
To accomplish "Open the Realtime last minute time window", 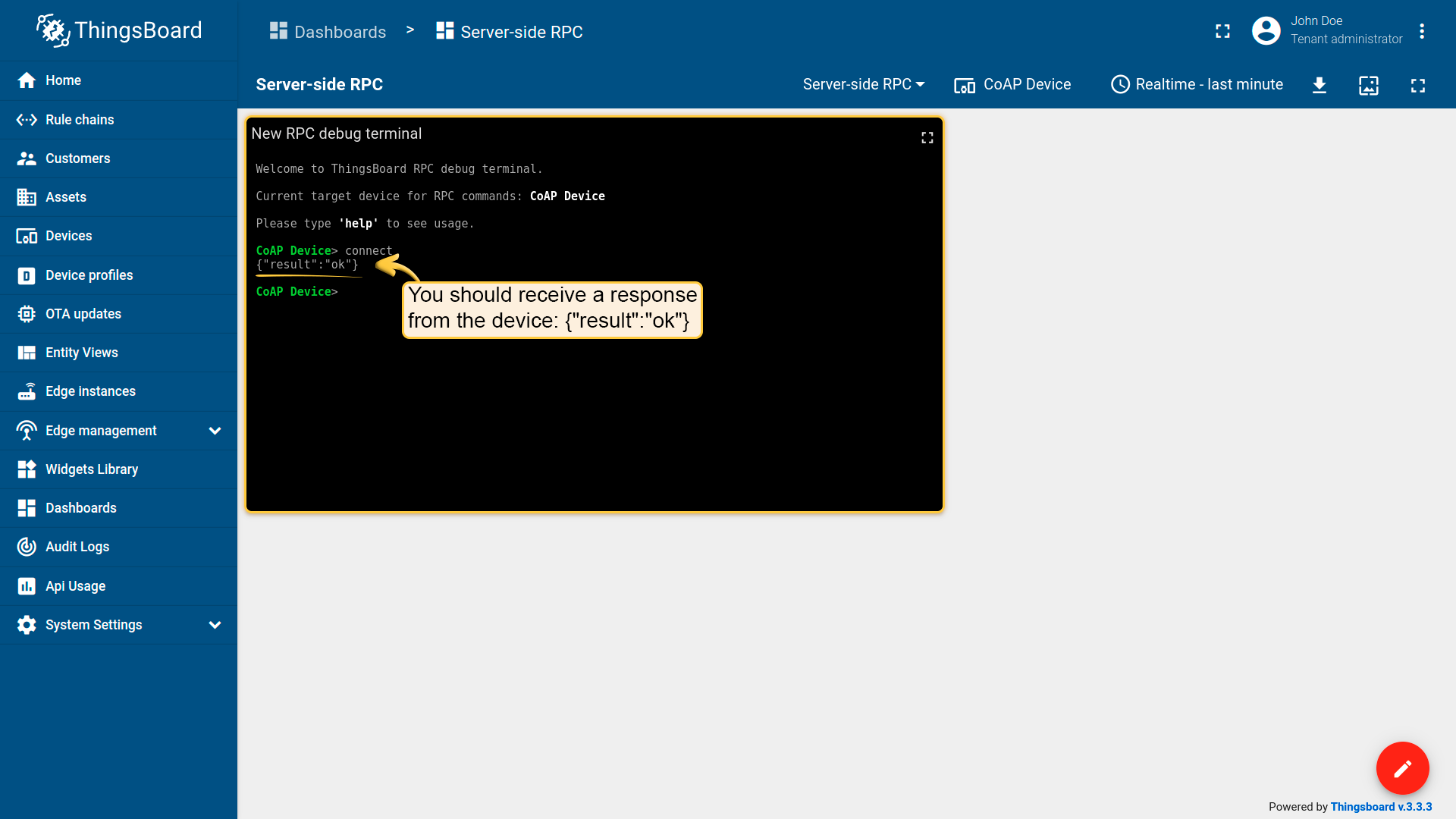I will coord(1197,85).
